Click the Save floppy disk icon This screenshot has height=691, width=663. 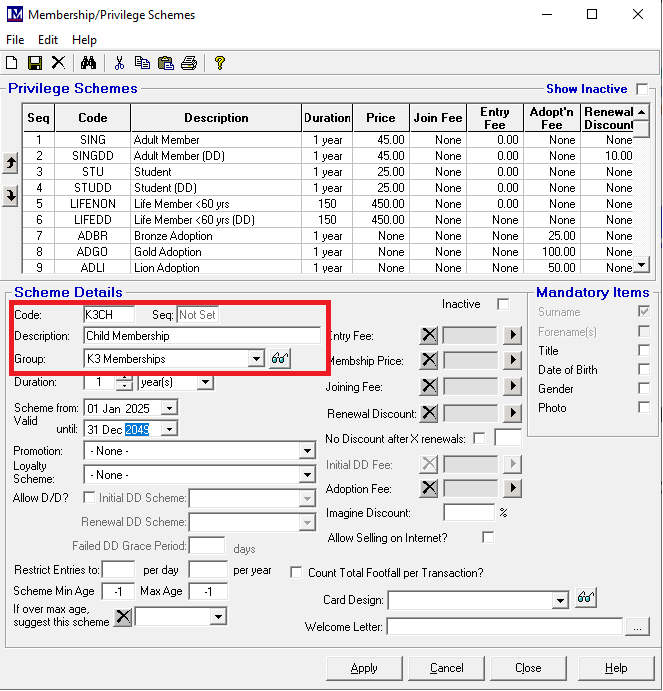(x=35, y=63)
